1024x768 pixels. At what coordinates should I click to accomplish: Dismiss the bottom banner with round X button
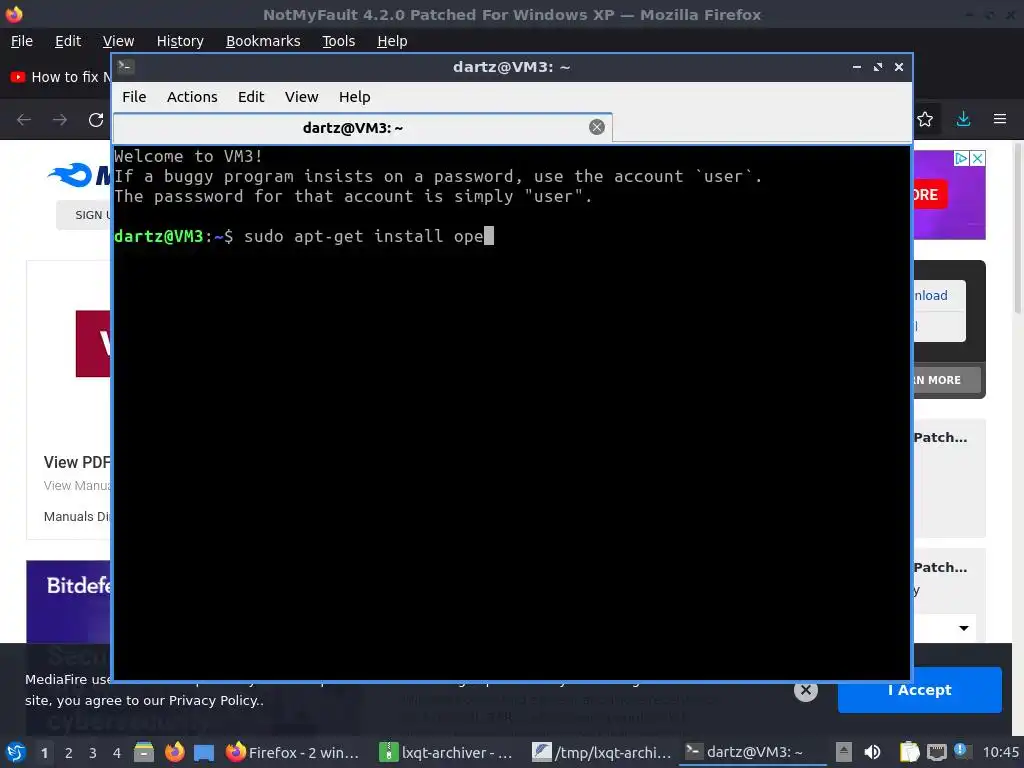click(806, 690)
